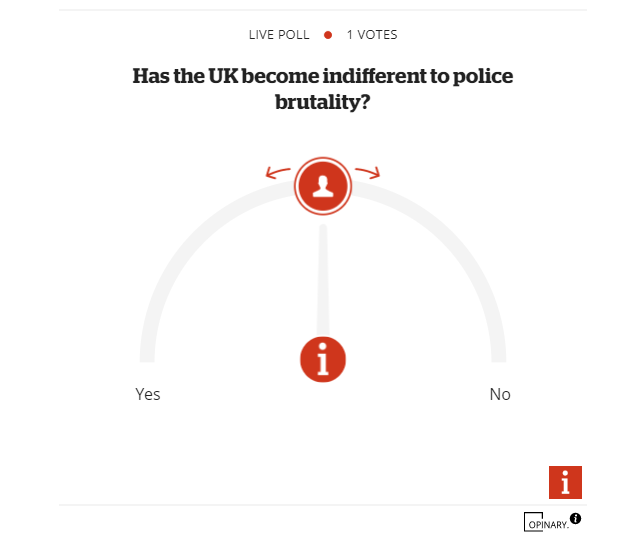
Task: Click the LIVE POLL label
Action: [x=280, y=35]
